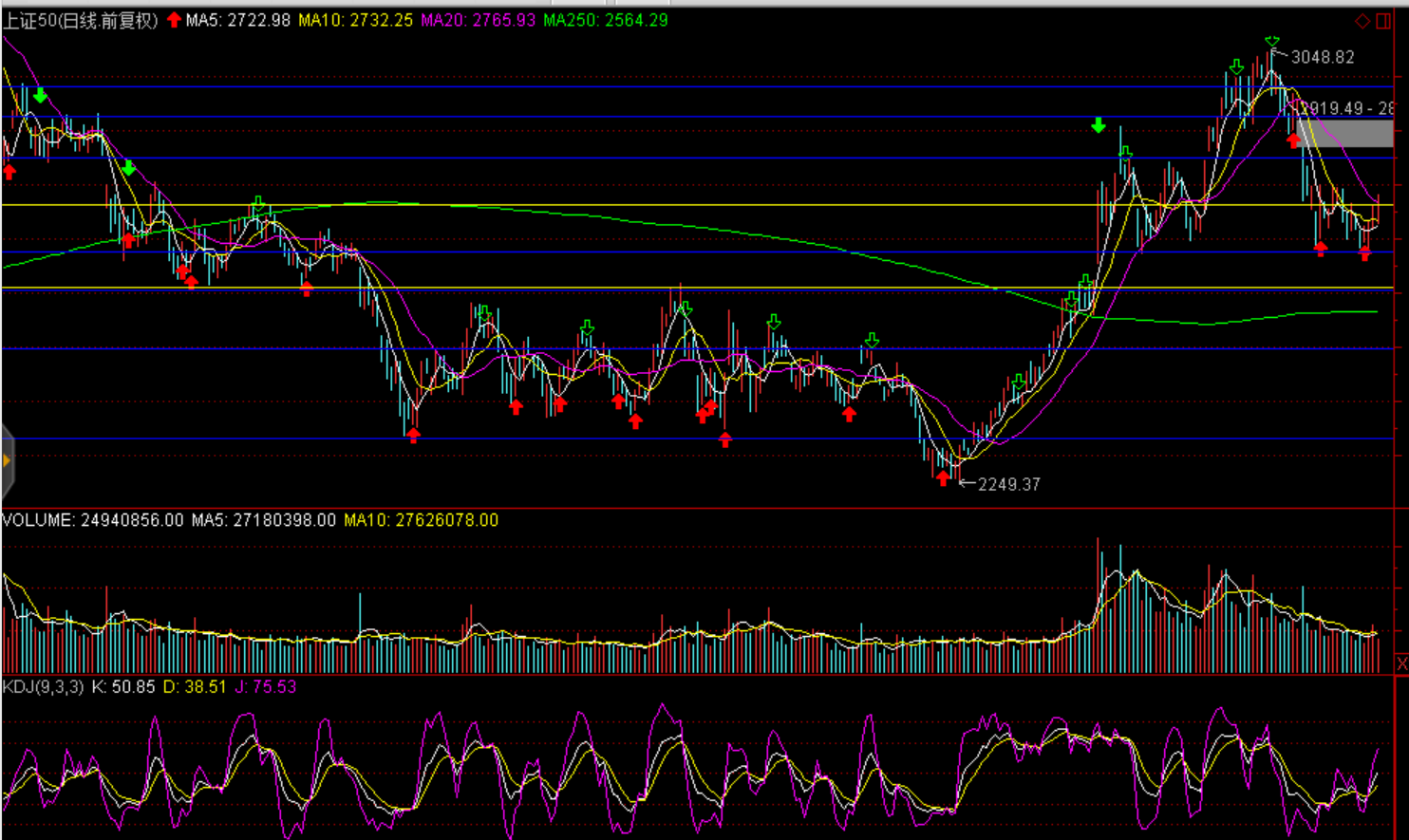
Task: Click the 2249.37 low price annotation
Action: [1008, 484]
